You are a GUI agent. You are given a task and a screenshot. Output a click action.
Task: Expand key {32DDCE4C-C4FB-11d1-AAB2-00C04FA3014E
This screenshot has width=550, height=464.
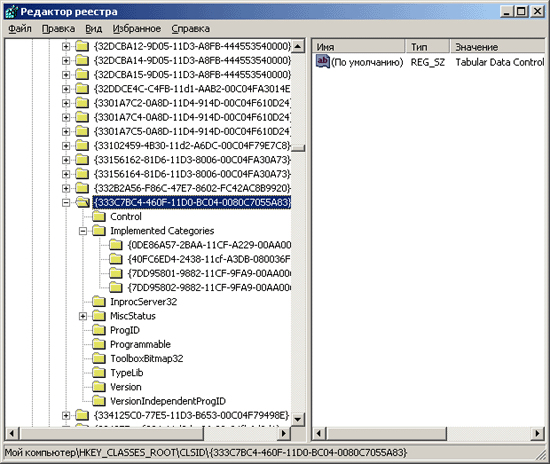coord(66,89)
